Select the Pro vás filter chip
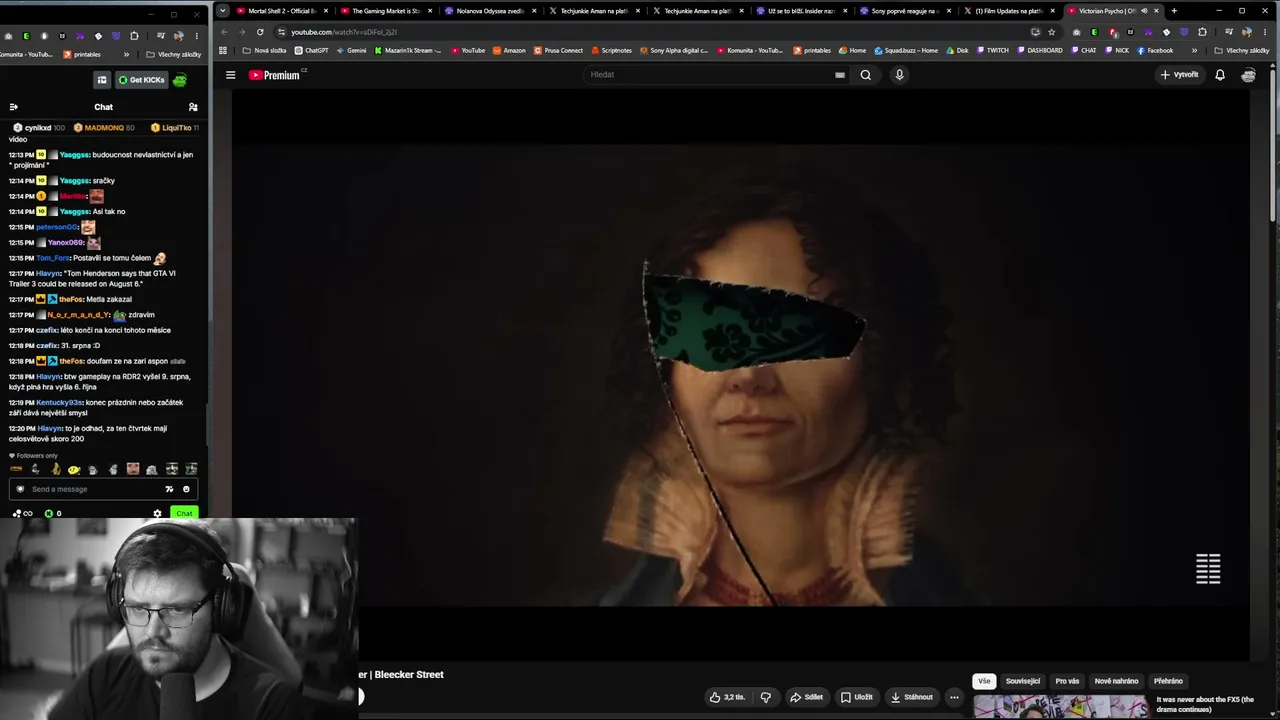Screen dimensions: 1280x720 [1067, 681]
